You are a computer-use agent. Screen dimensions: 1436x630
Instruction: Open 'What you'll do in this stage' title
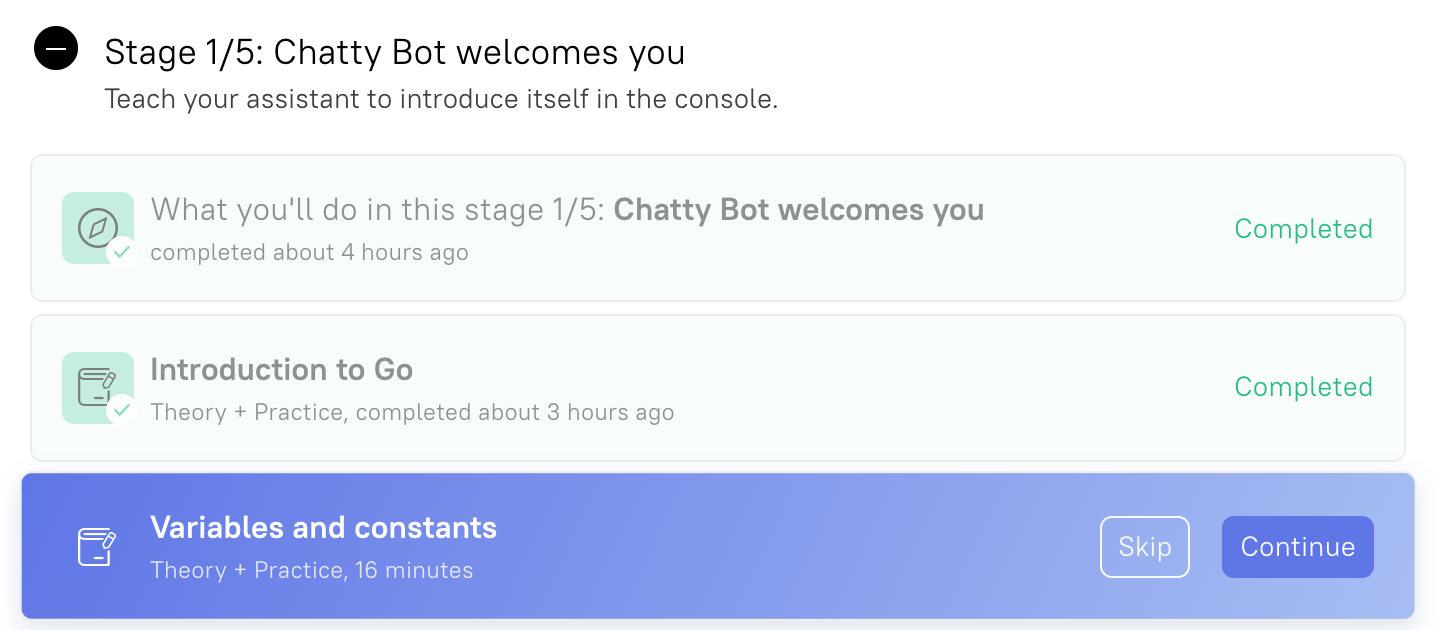coord(567,210)
